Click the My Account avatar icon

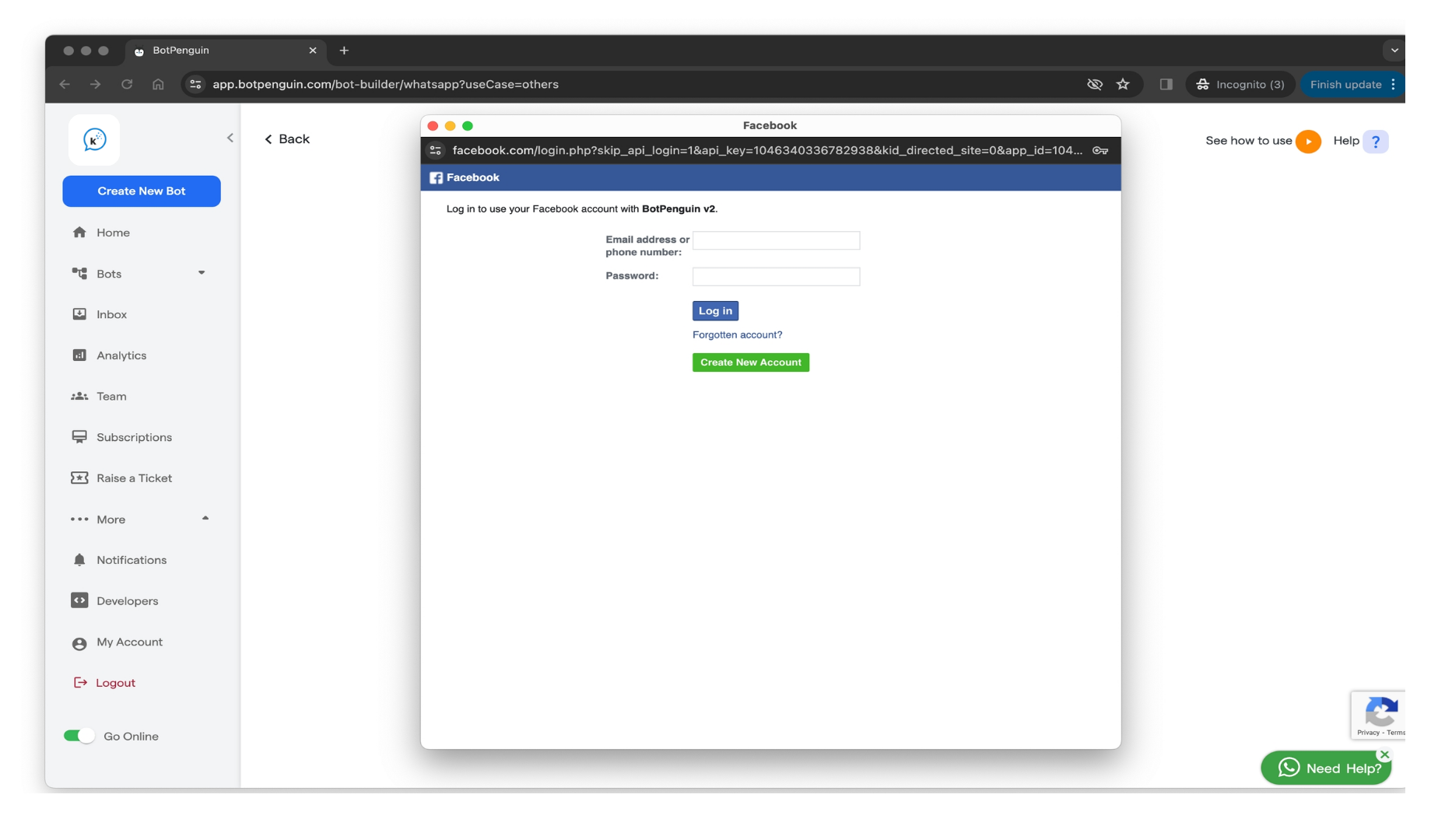click(x=79, y=643)
